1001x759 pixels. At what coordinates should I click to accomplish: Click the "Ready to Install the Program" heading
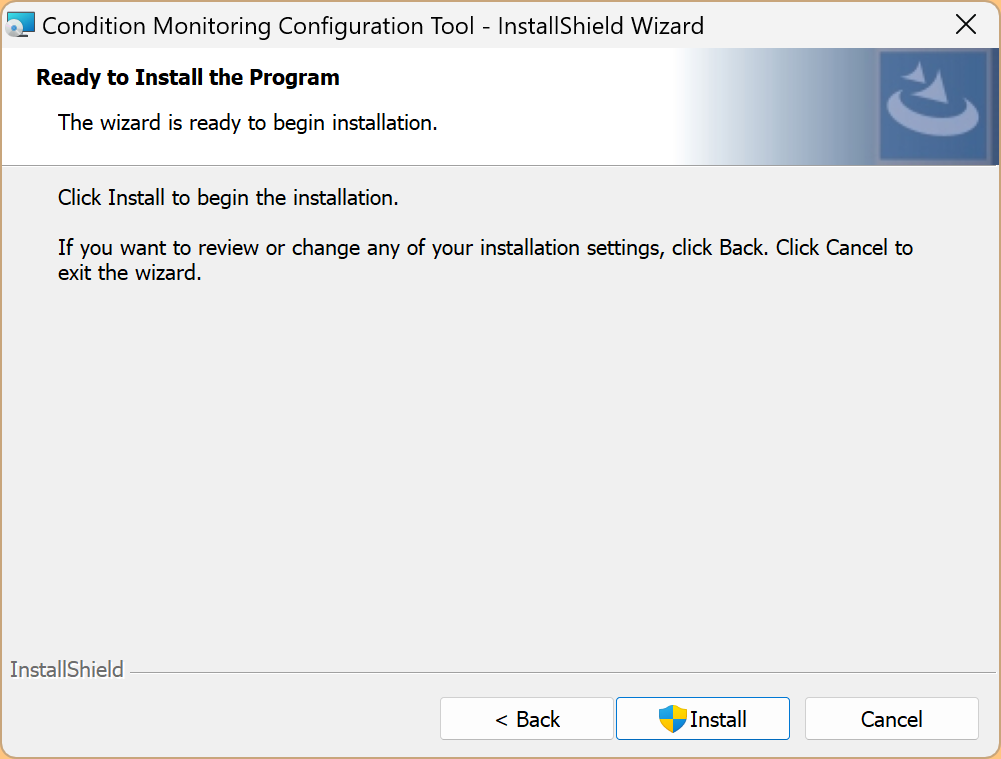pos(188,77)
